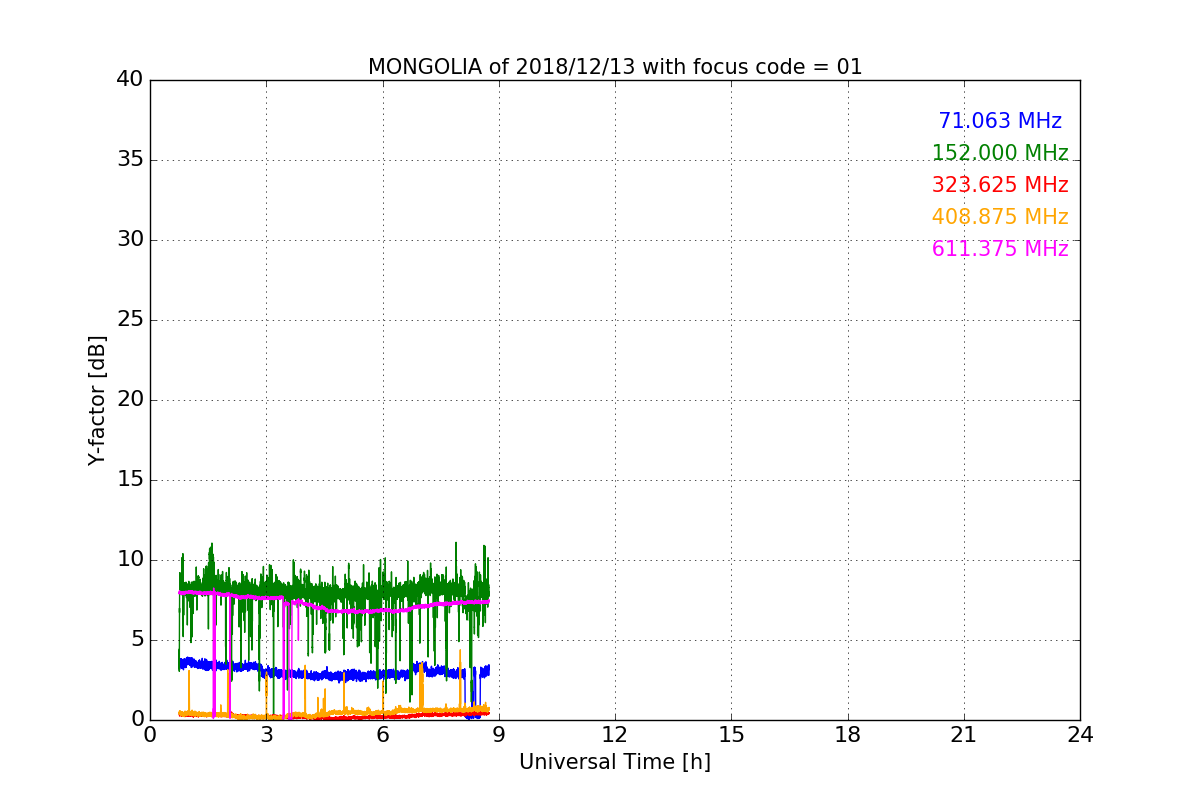The height and width of the screenshot is (800, 1200).
Task: Select the magenta 611.375 MHz legend label
Action: click(x=1000, y=249)
